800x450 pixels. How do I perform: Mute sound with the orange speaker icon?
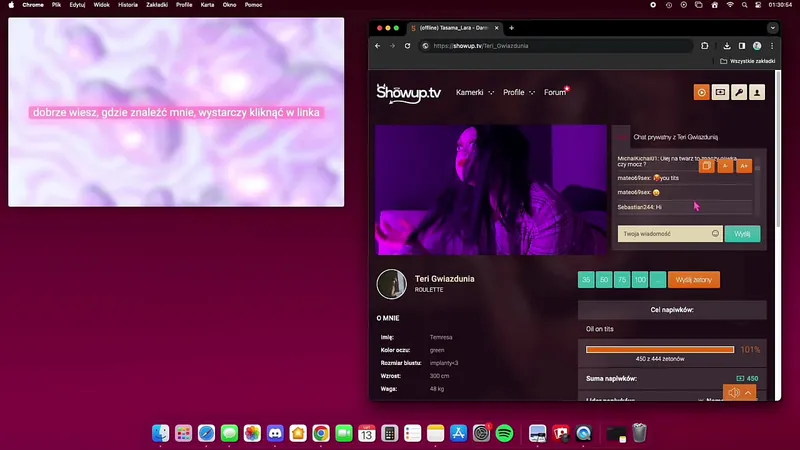[x=734, y=393]
